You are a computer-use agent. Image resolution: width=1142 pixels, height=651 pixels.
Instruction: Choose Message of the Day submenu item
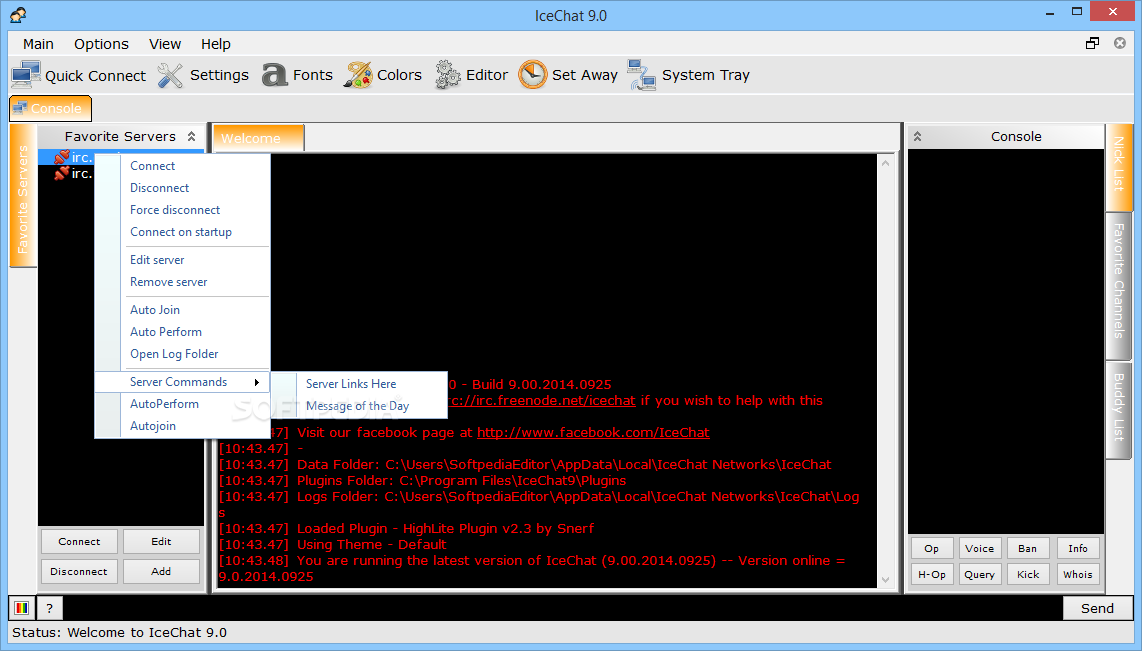pyautogui.click(x=359, y=406)
